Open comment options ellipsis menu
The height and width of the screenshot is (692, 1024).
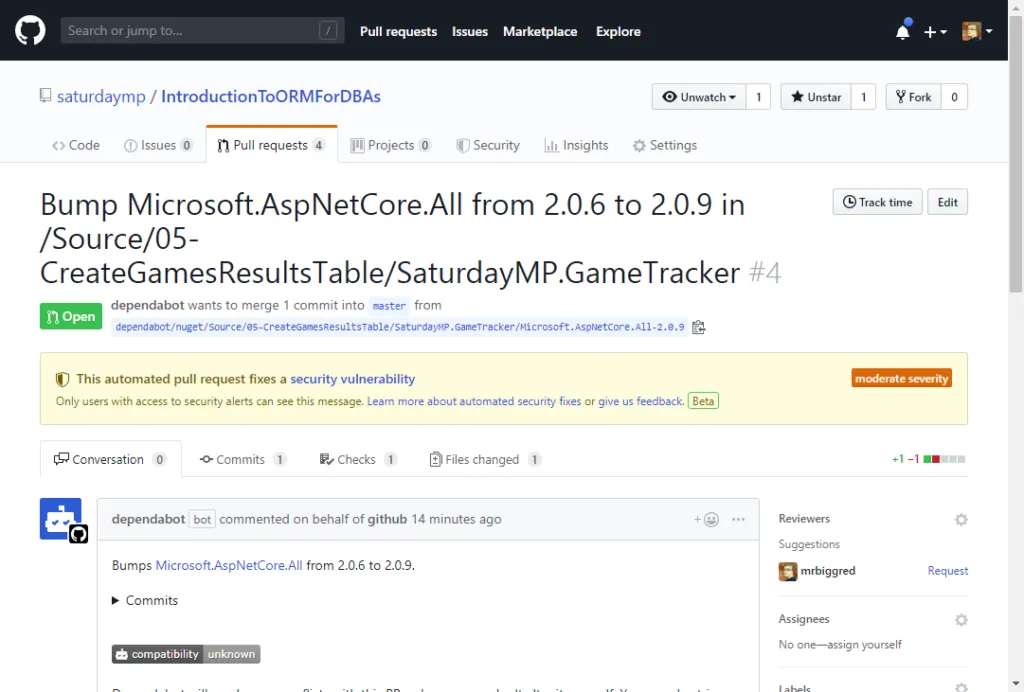point(738,519)
